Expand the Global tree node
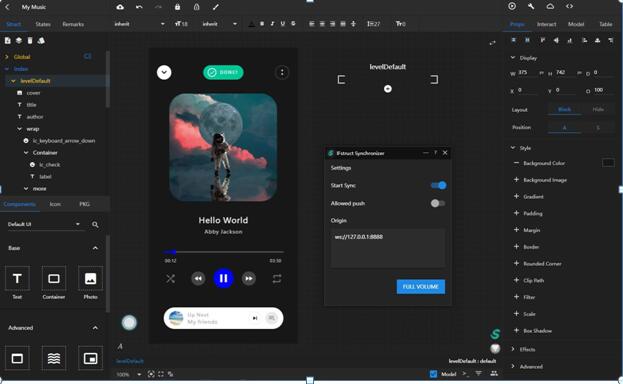Image resolution: width=623 pixels, height=384 pixels. (6, 57)
